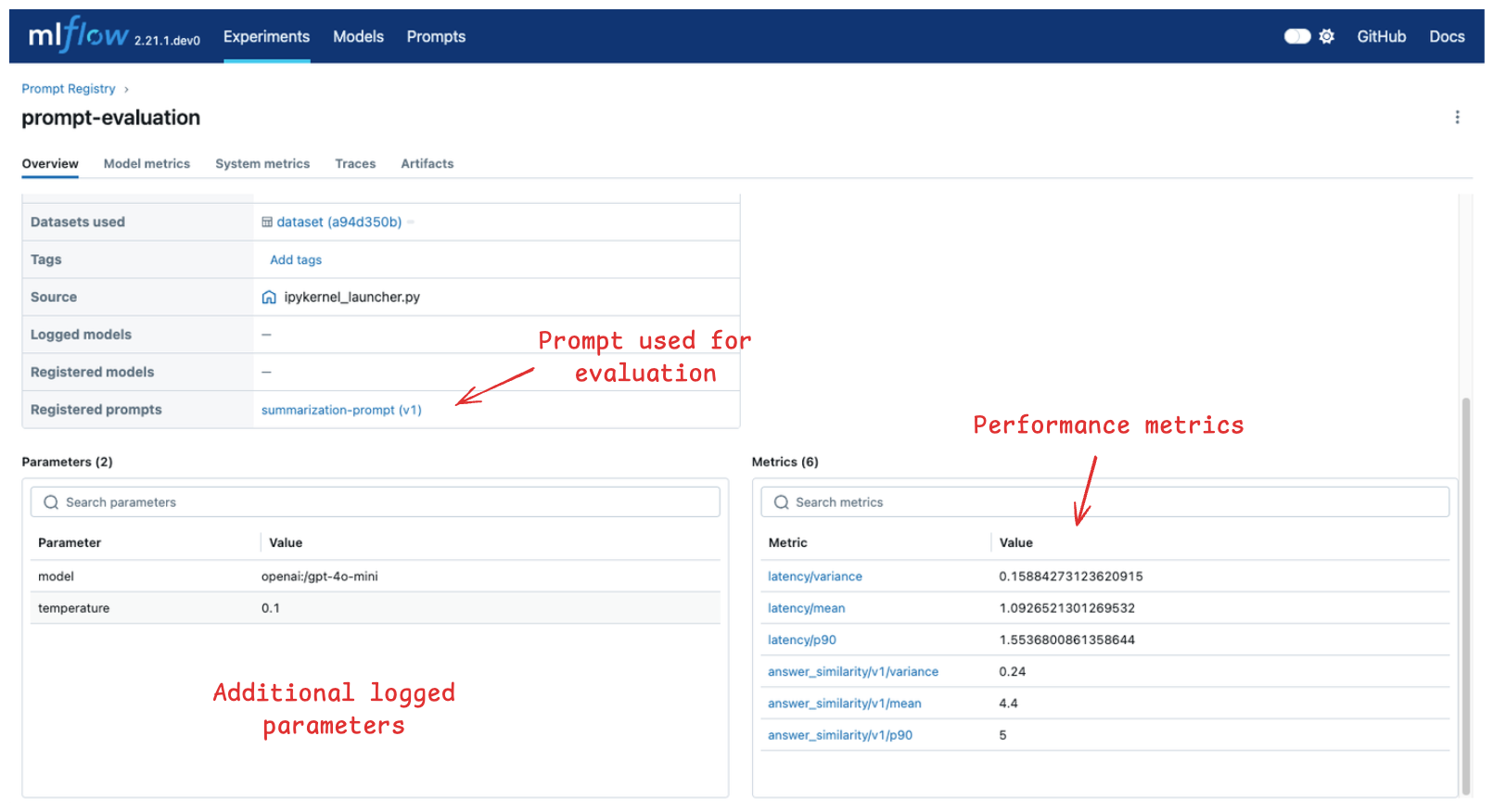This screenshot has height=812, width=1493.
Task: Open the Traces tab
Action: 355,164
